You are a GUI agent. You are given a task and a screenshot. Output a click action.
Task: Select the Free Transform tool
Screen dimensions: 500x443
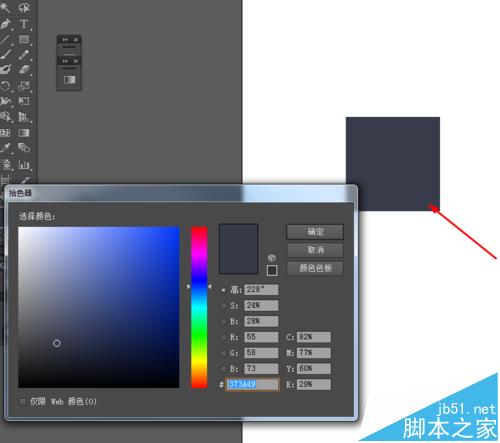pos(24,101)
